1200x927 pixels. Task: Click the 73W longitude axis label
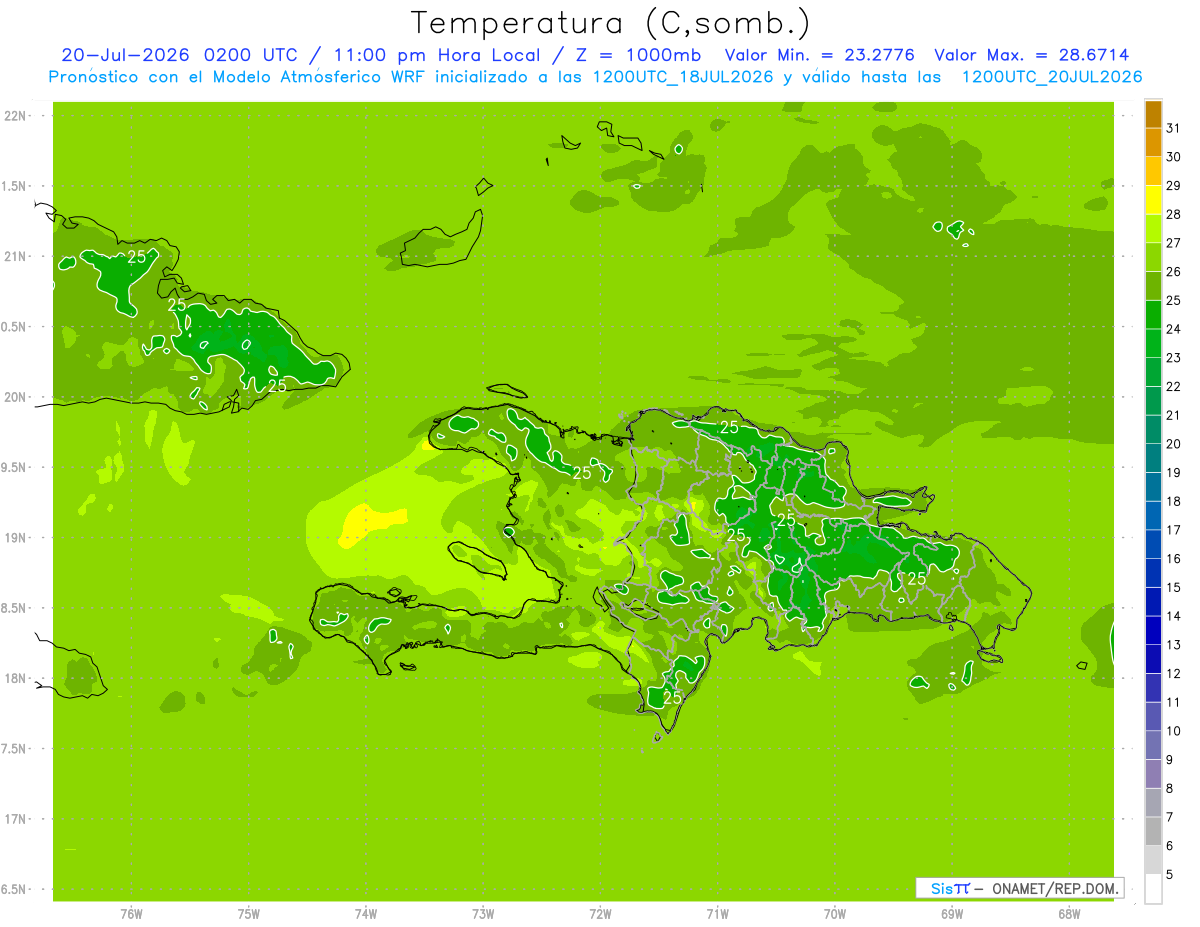(483, 914)
